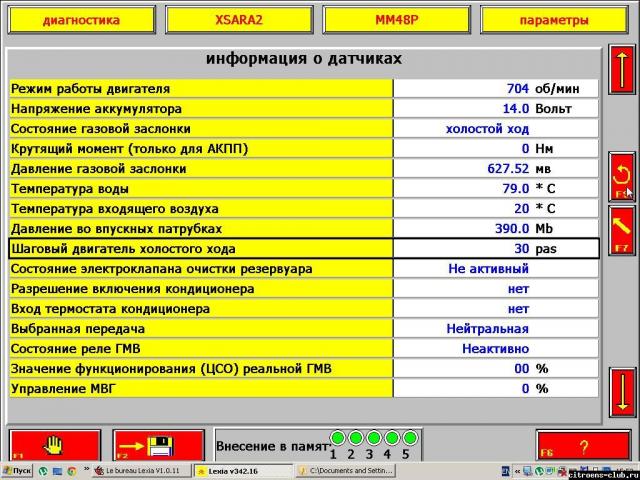Image resolution: width=640 pixels, height=480 pixels.
Task: Select memory slot indicator 1
Action: point(338,438)
